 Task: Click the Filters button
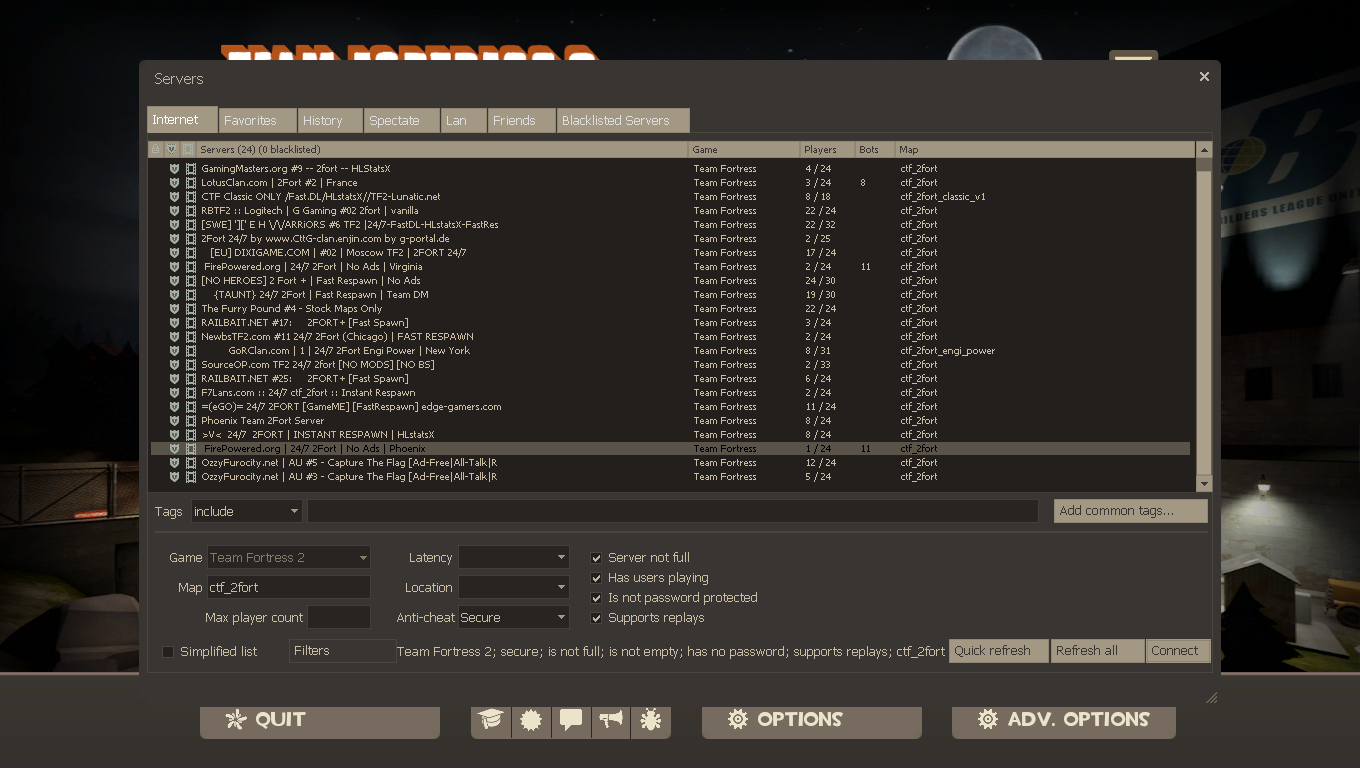(342, 651)
